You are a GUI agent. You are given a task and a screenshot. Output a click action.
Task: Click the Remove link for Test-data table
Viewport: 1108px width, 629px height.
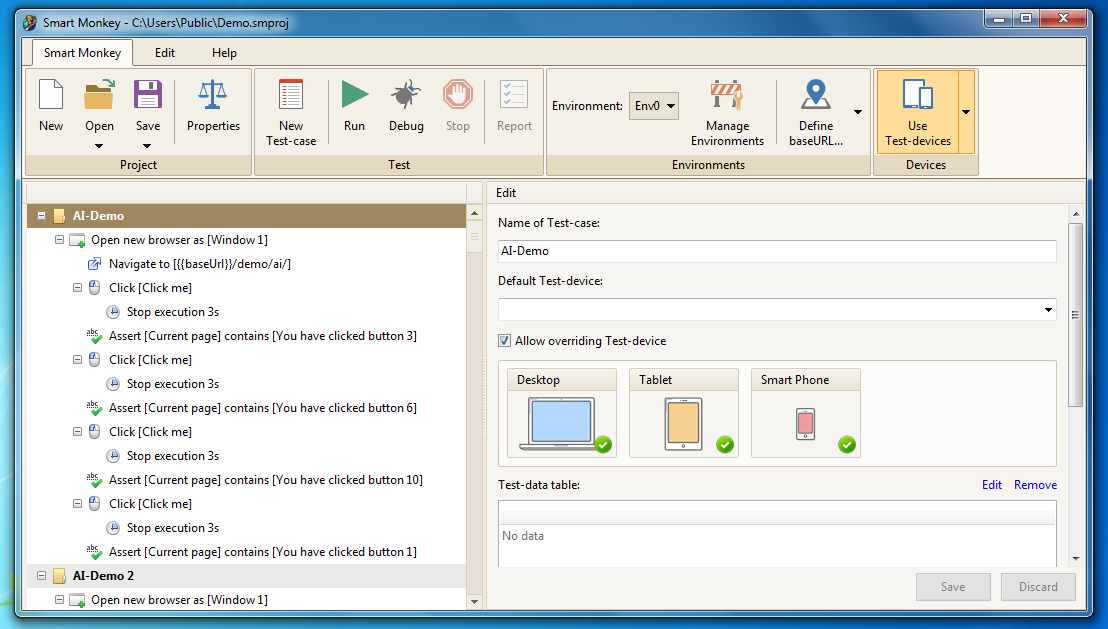1035,485
